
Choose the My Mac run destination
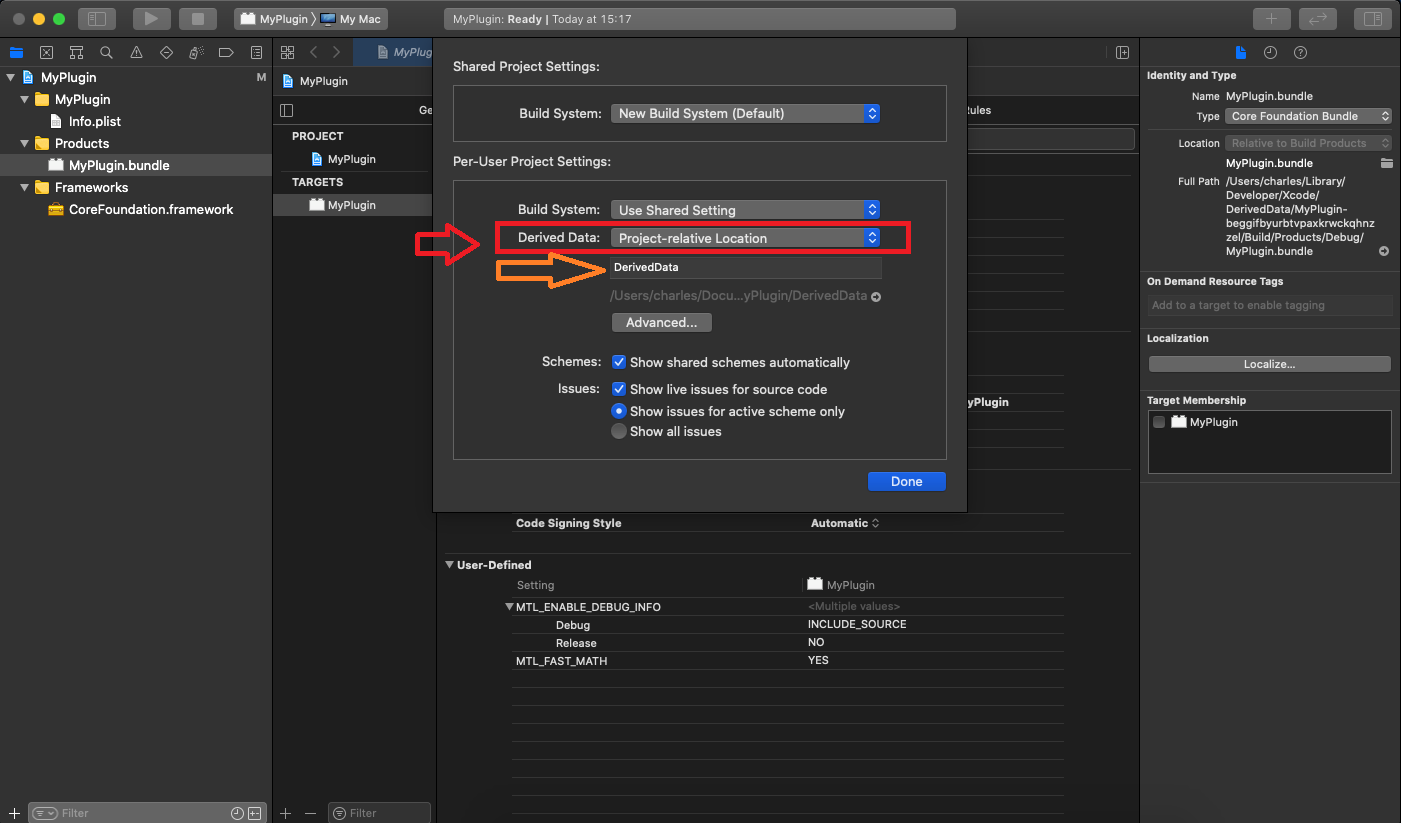pyautogui.click(x=350, y=19)
